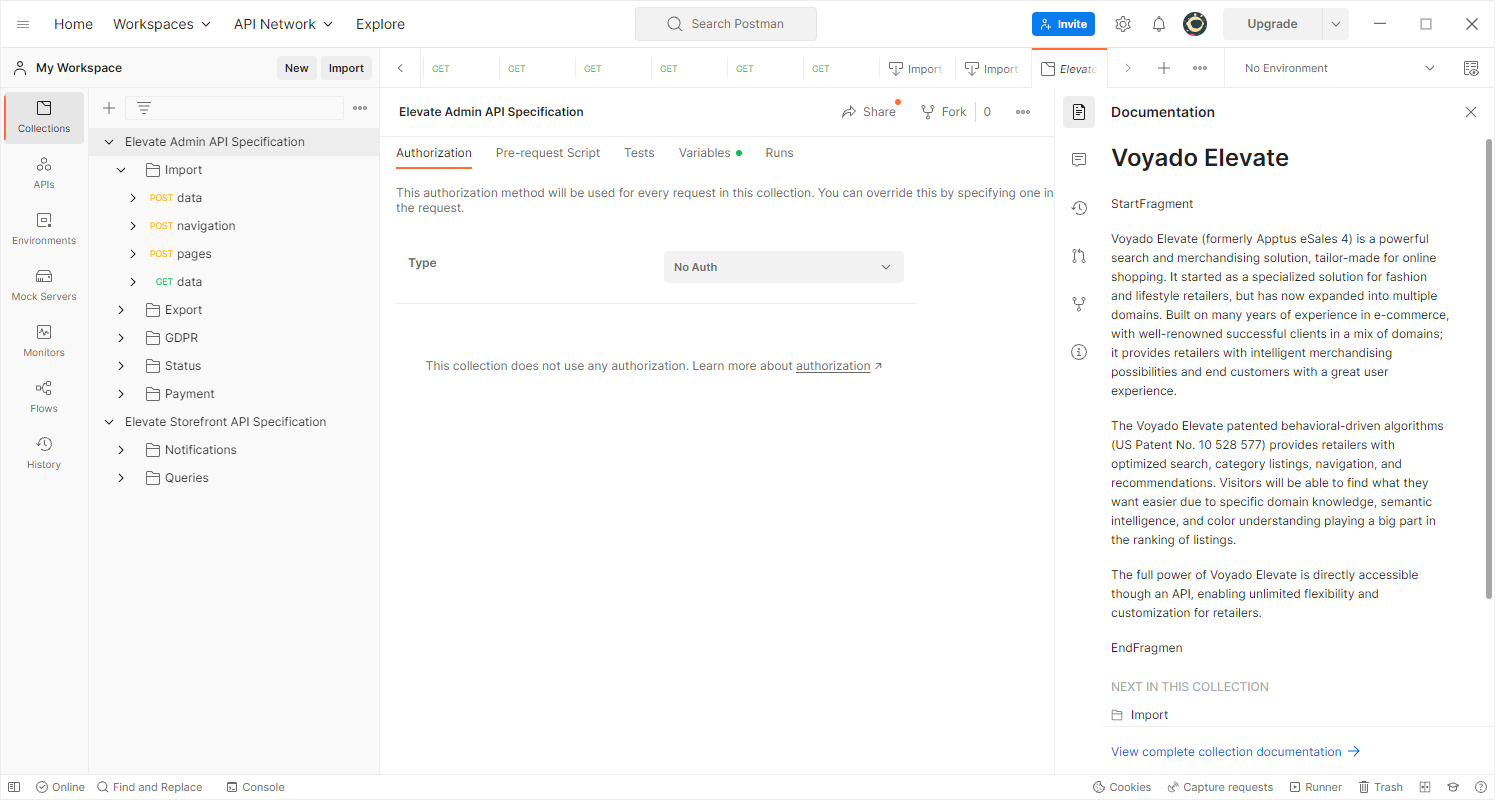The image size is (1495, 800).
Task: Expand the Payment folder
Action: pyautogui.click(x=121, y=394)
